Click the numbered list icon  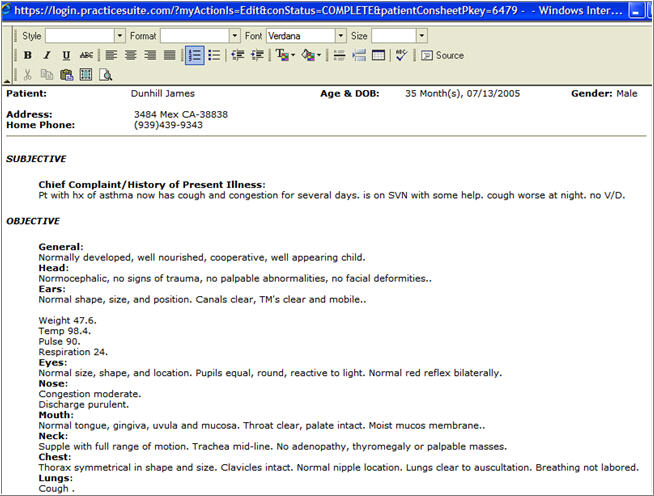pyautogui.click(x=194, y=55)
